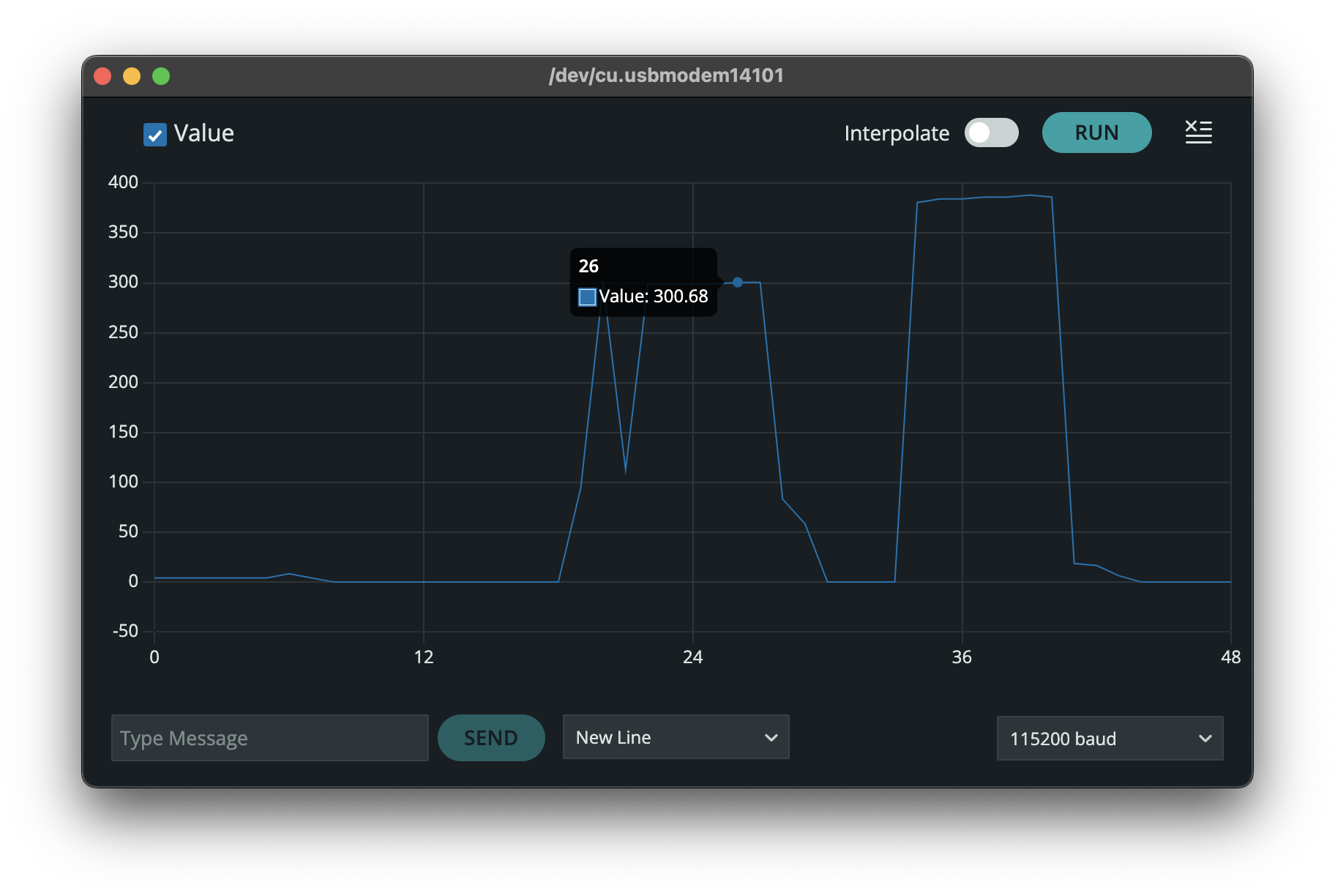
Task: Click the Interpolate label text
Action: point(897,133)
